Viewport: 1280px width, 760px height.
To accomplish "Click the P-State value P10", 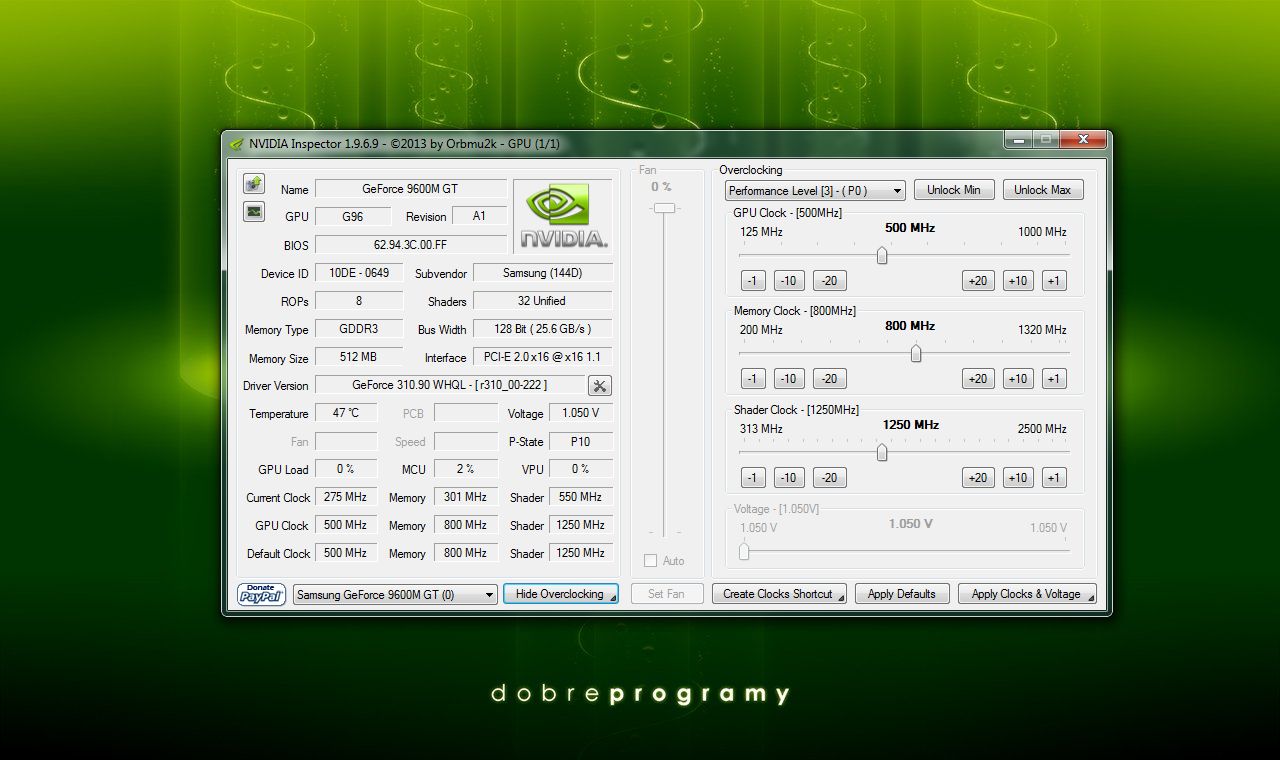I will pyautogui.click(x=581, y=441).
